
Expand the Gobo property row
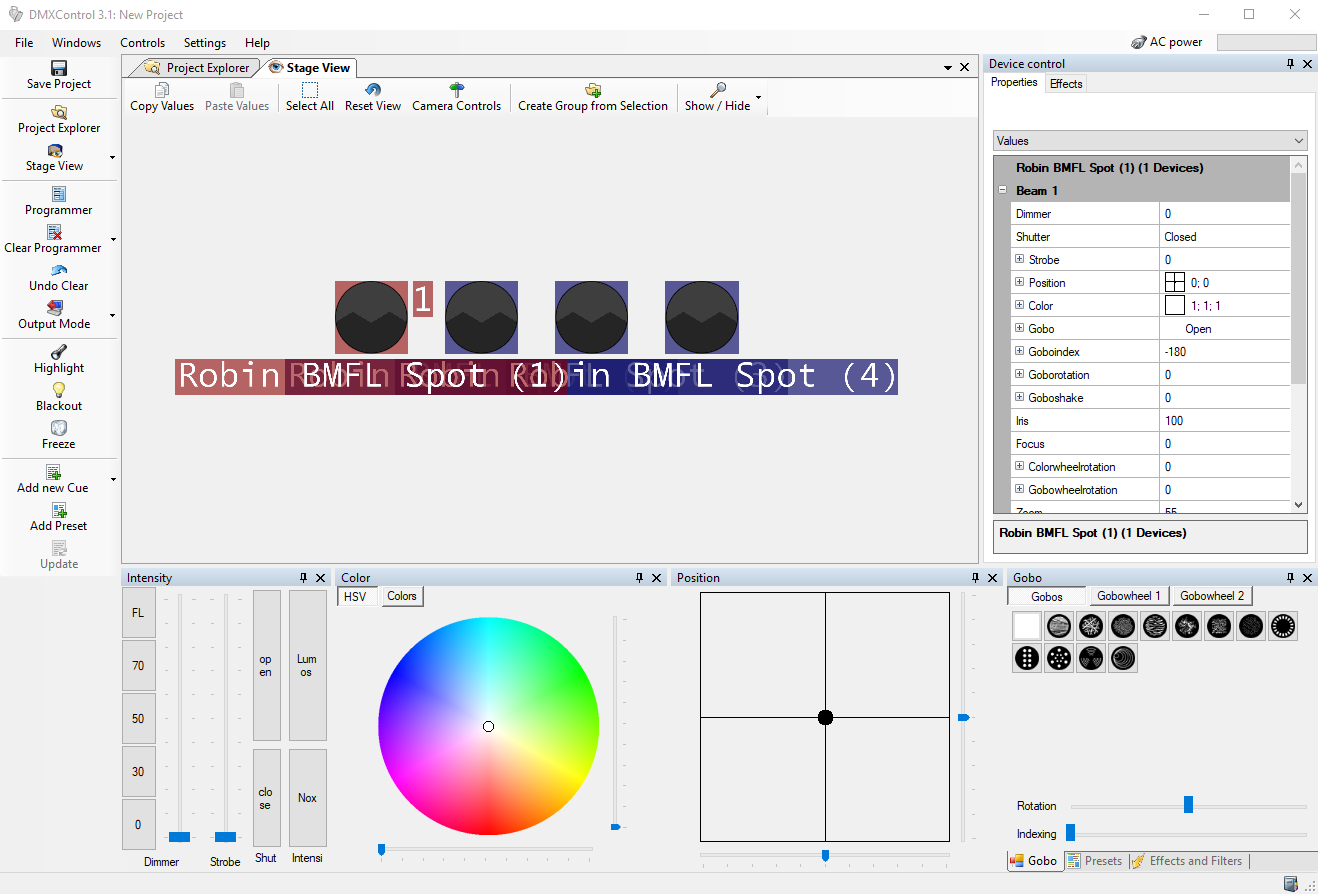[1020, 328]
